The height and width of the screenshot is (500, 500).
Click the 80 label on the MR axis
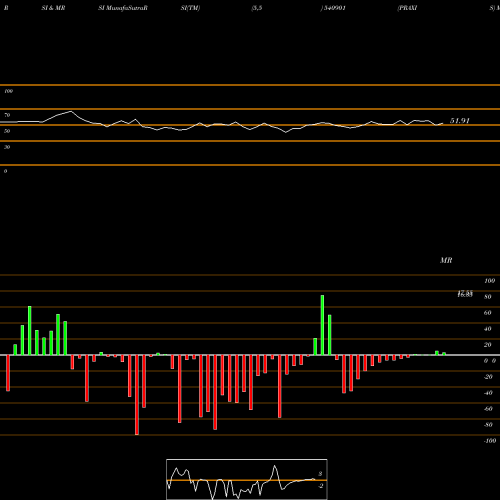(x=488, y=297)
